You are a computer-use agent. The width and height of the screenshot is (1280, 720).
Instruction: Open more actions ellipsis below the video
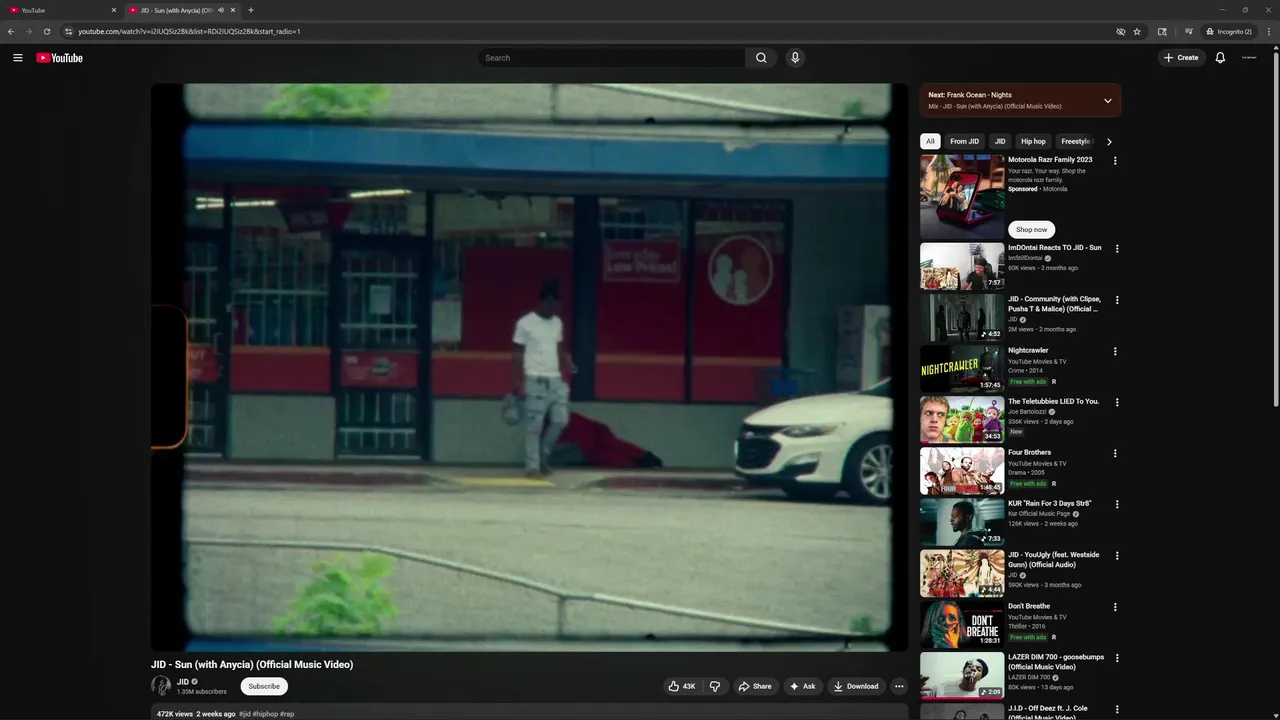899,686
